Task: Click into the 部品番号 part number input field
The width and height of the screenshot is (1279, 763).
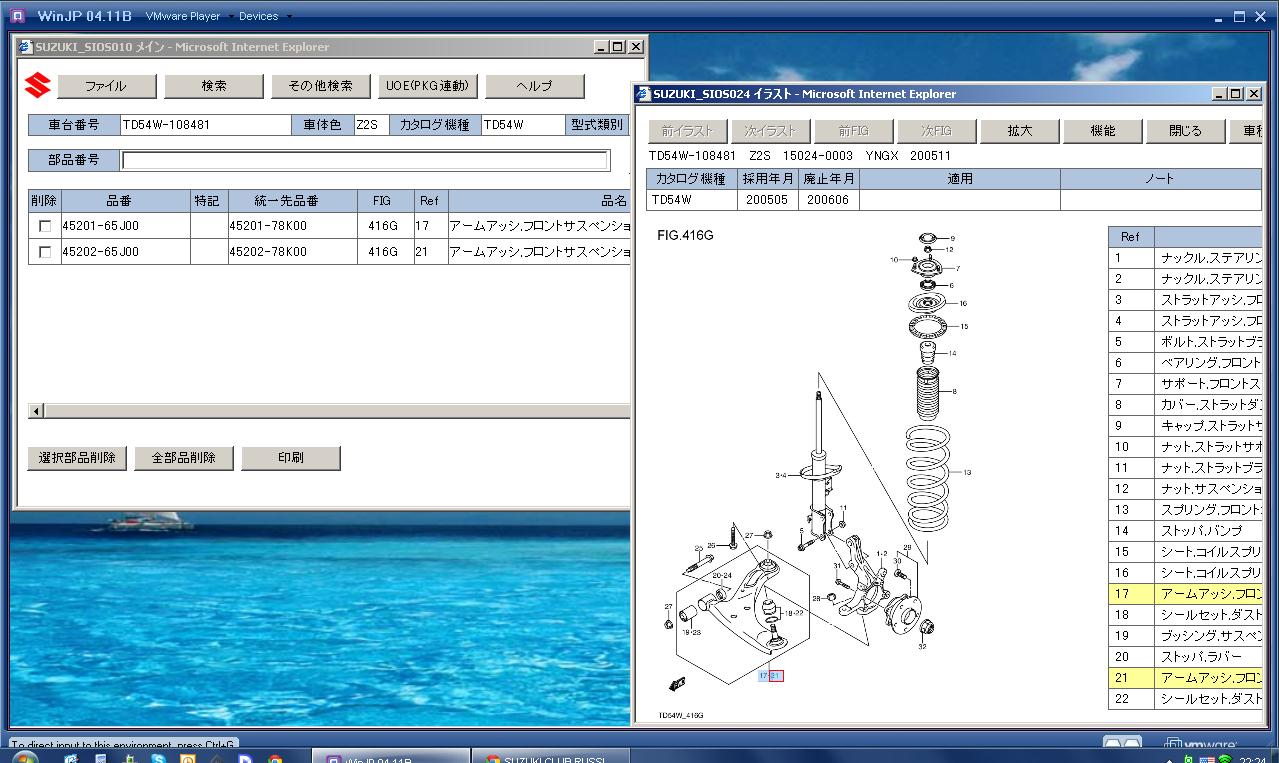Action: [x=365, y=160]
